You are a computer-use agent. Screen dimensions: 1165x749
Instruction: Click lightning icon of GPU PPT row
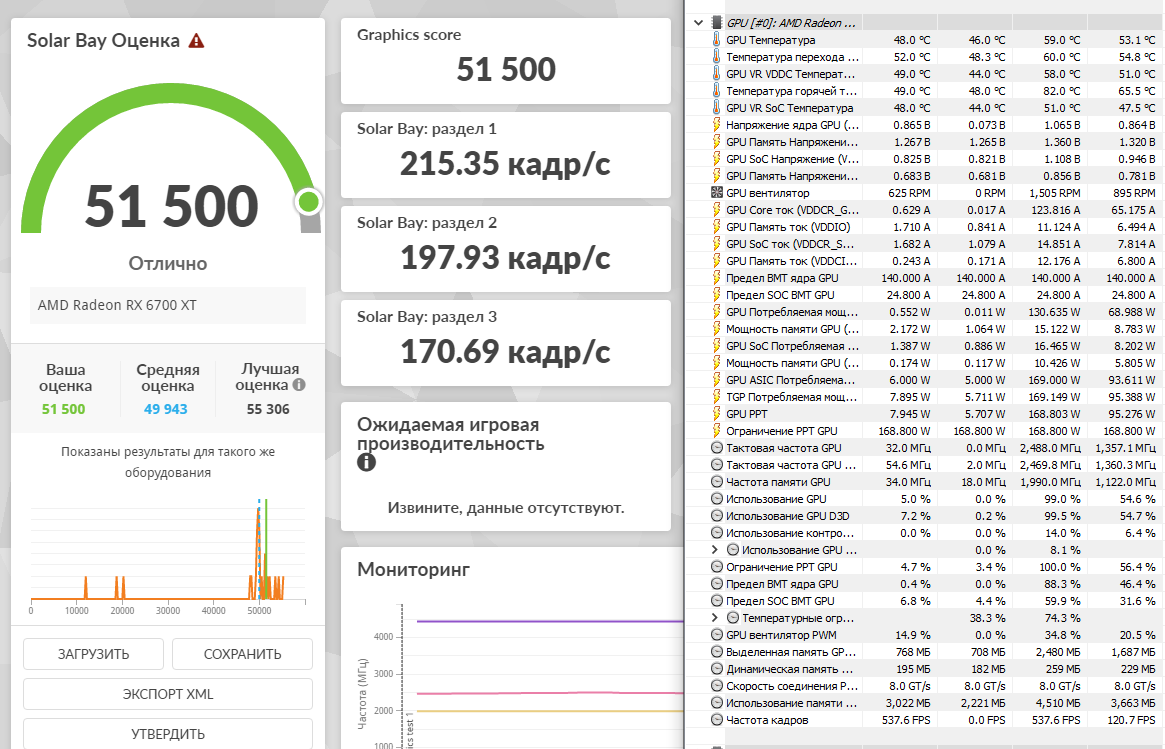pyautogui.click(x=716, y=413)
